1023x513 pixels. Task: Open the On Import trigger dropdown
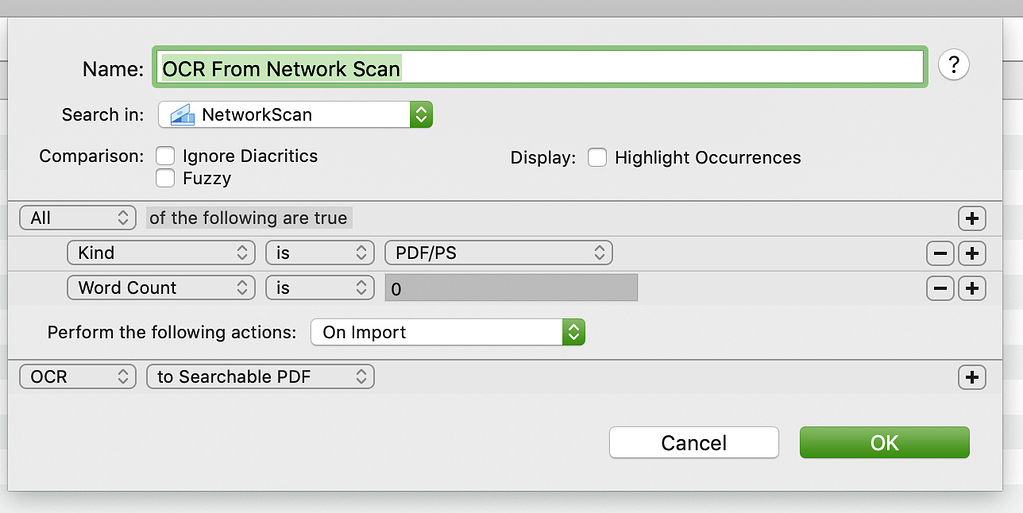point(447,332)
